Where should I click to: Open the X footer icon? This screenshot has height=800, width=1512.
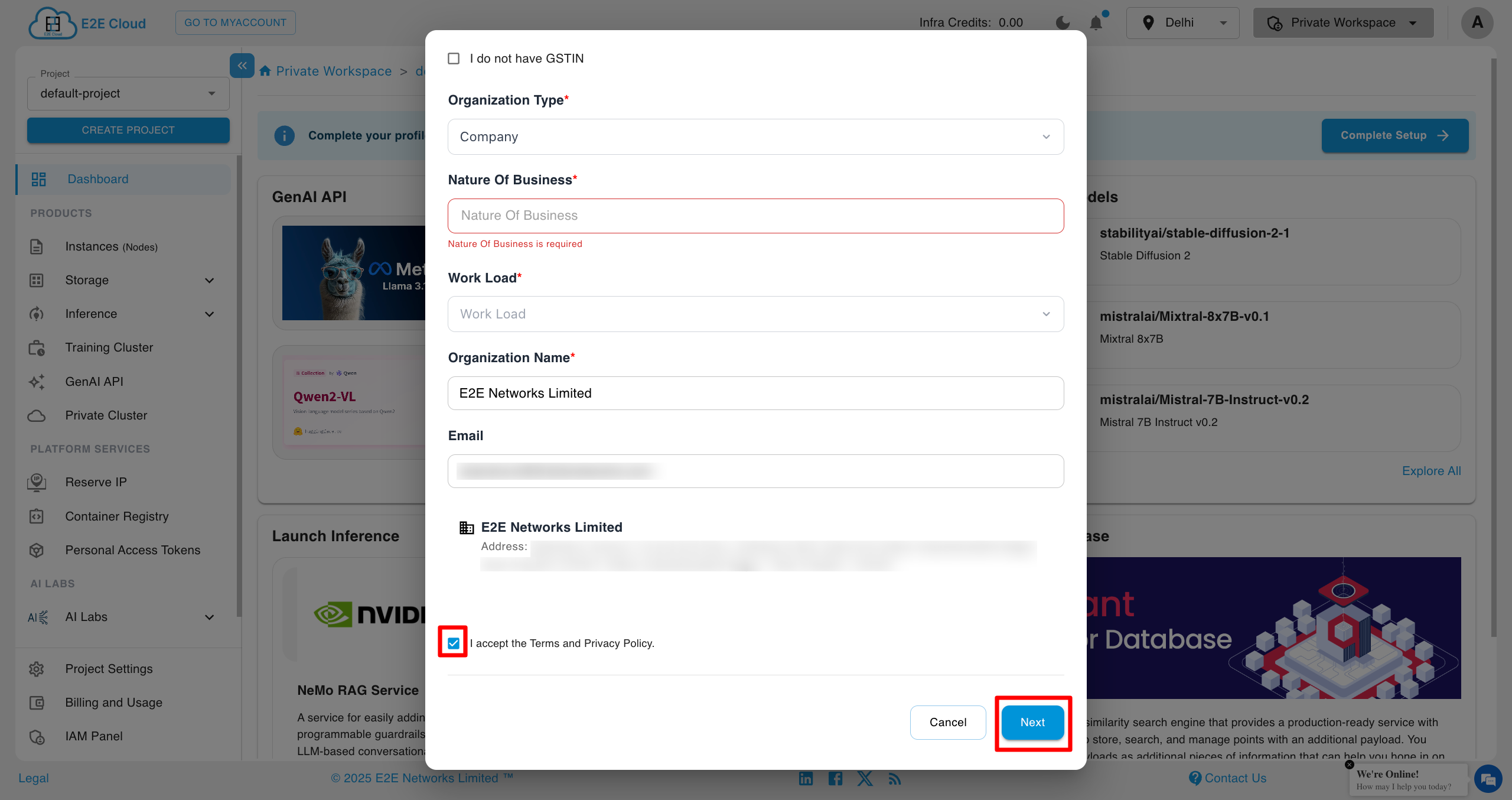tap(865, 778)
